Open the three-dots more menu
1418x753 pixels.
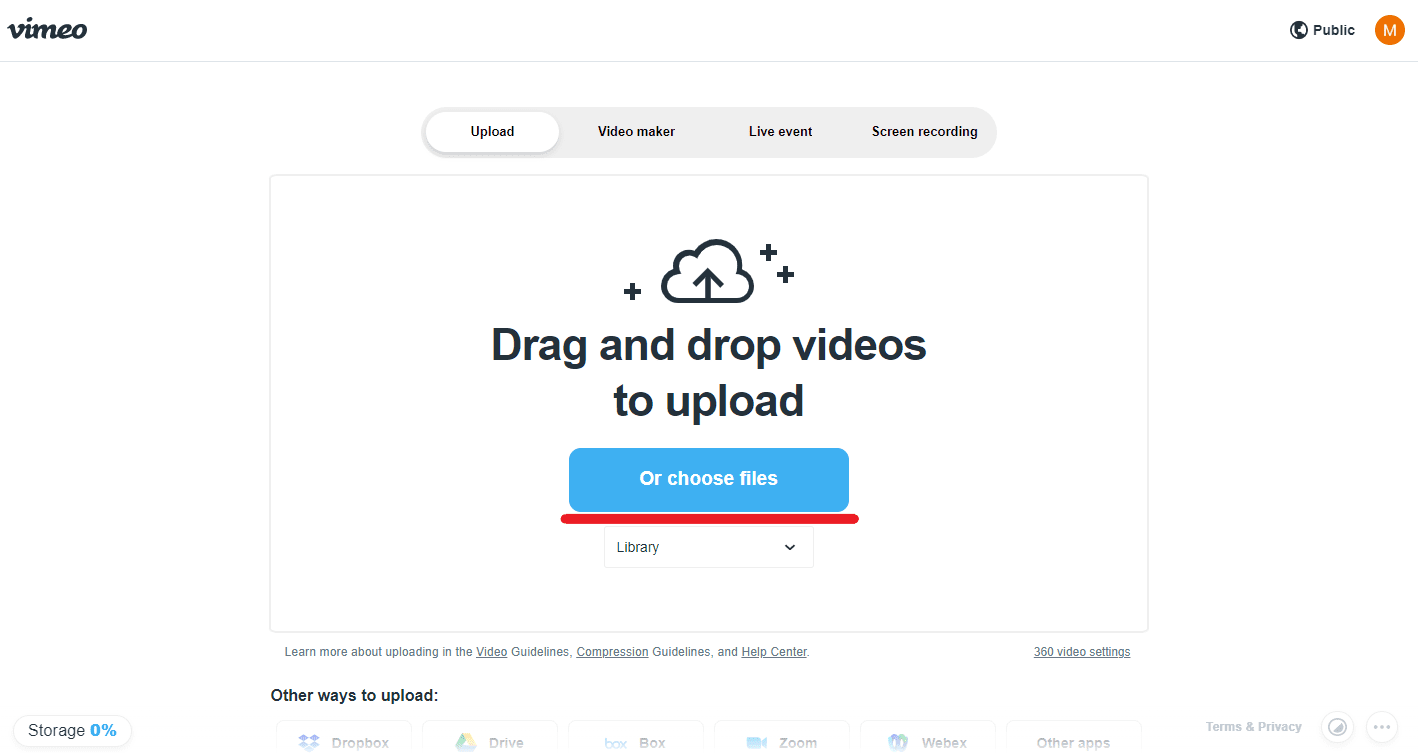pyautogui.click(x=1381, y=727)
